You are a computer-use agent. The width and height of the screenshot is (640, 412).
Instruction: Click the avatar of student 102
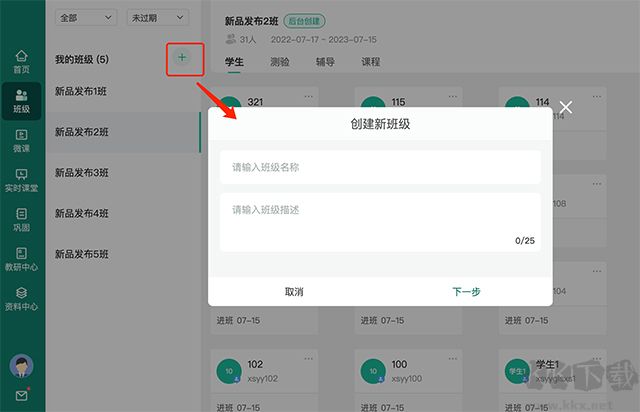point(229,371)
